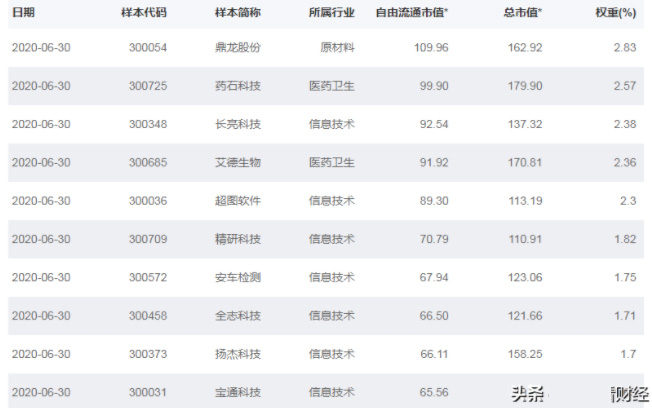The width and height of the screenshot is (652, 408).
Task: Click the 扬杰科技 stock name
Action: click(x=238, y=353)
